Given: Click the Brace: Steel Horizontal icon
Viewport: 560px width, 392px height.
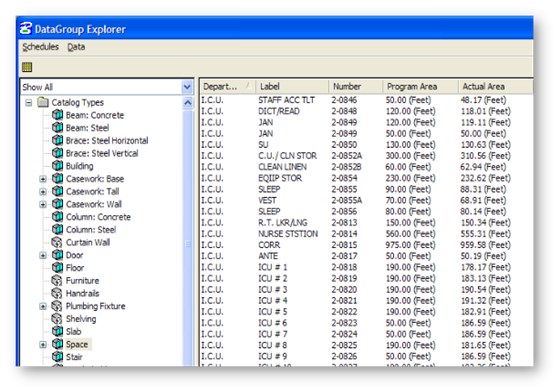Looking at the screenshot, I should [x=57, y=140].
